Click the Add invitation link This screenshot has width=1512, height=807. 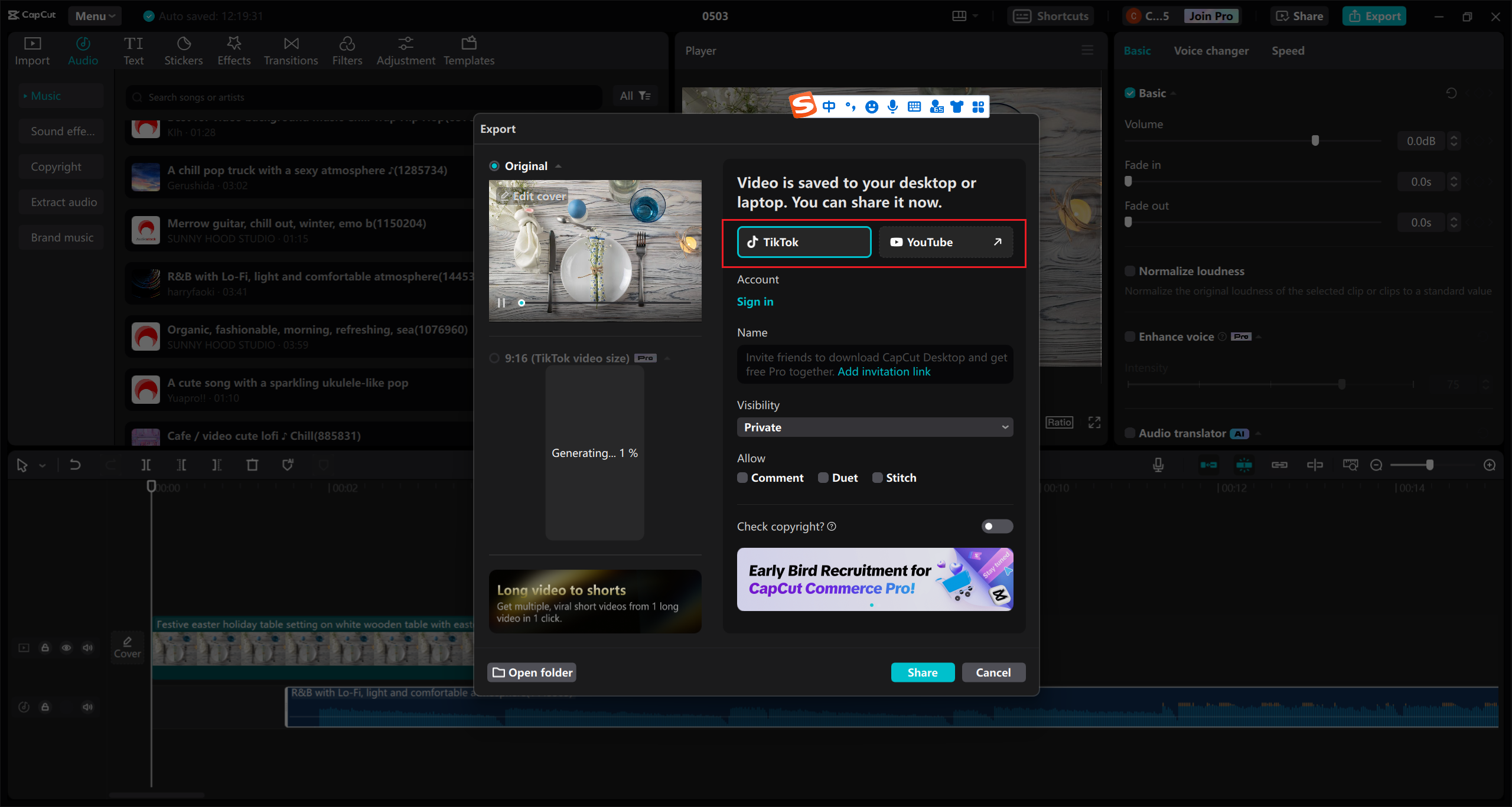coord(884,371)
